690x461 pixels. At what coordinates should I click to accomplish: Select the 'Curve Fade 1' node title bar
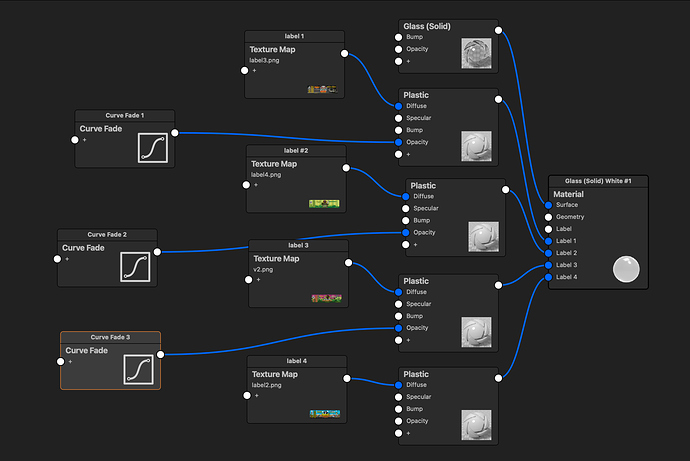click(125, 116)
